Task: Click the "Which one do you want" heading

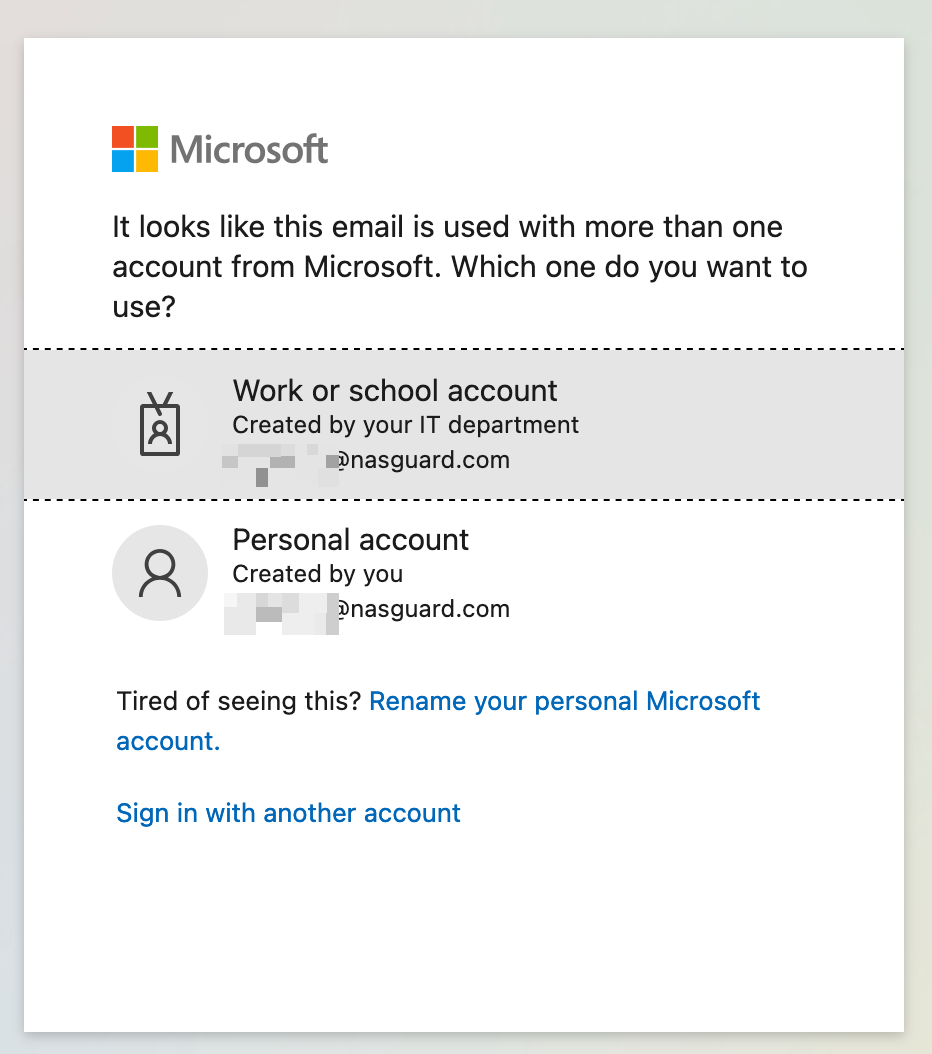Action: [459, 267]
